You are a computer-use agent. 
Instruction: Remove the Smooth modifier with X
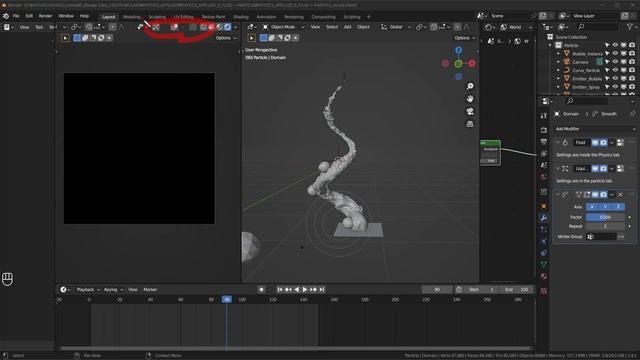pyautogui.click(x=621, y=195)
